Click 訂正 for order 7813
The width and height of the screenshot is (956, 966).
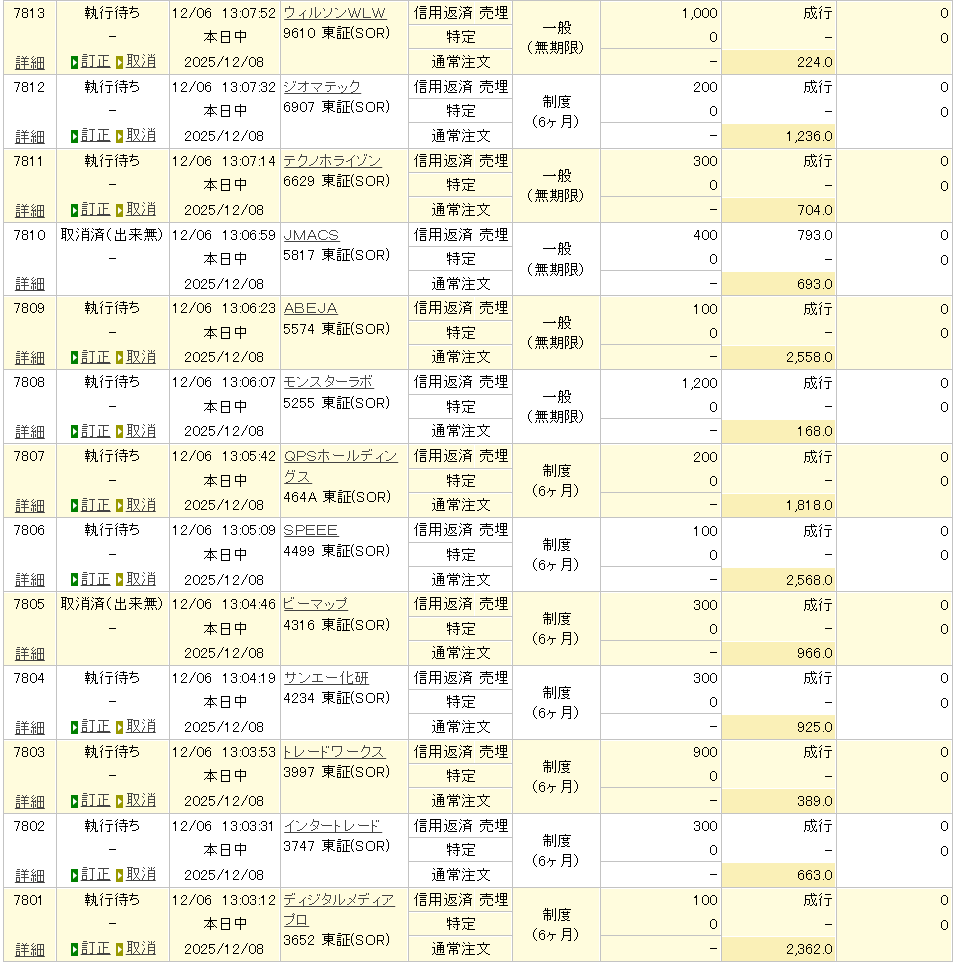[x=95, y=62]
